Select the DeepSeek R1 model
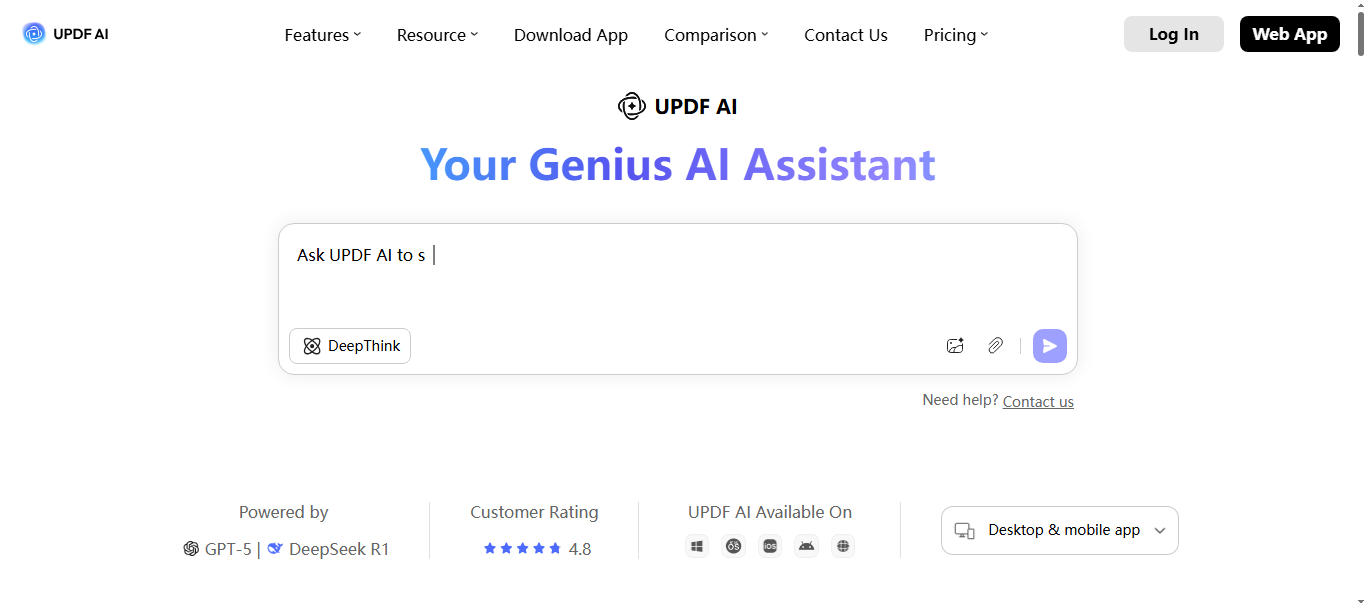Image resolution: width=1366 pixels, height=607 pixels. tap(338, 548)
